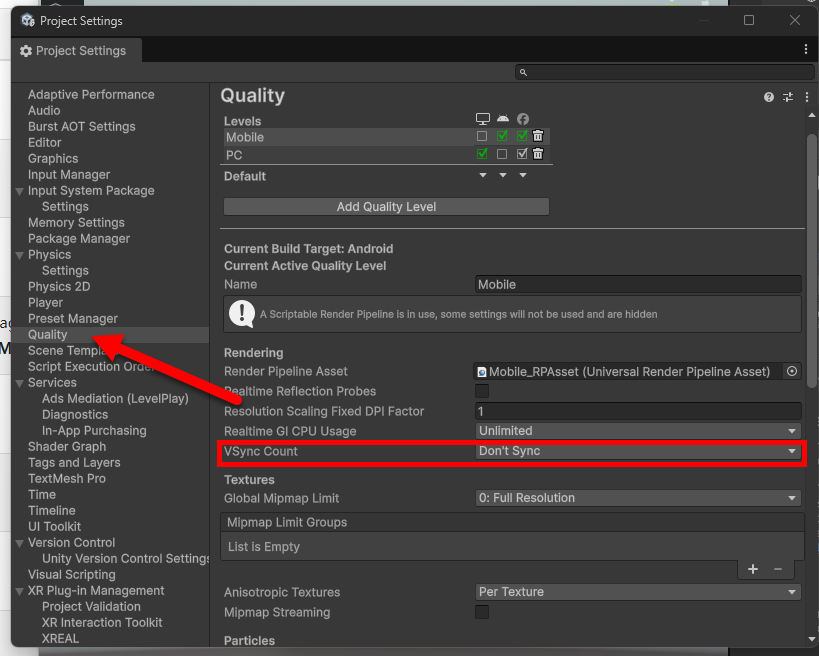
Task: Open the Quality help icon
Action: [x=768, y=97]
